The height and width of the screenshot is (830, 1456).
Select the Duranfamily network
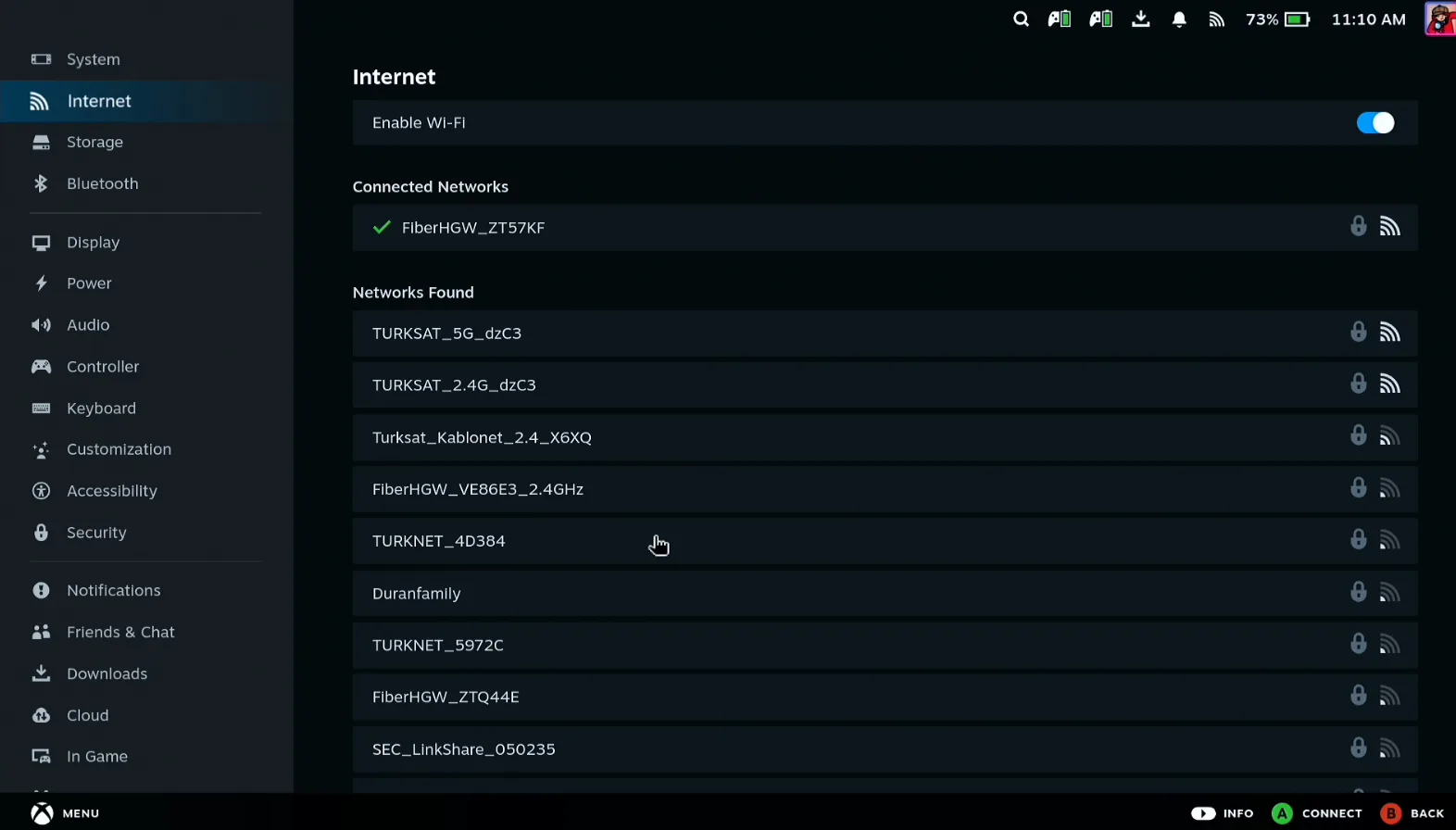coord(885,594)
